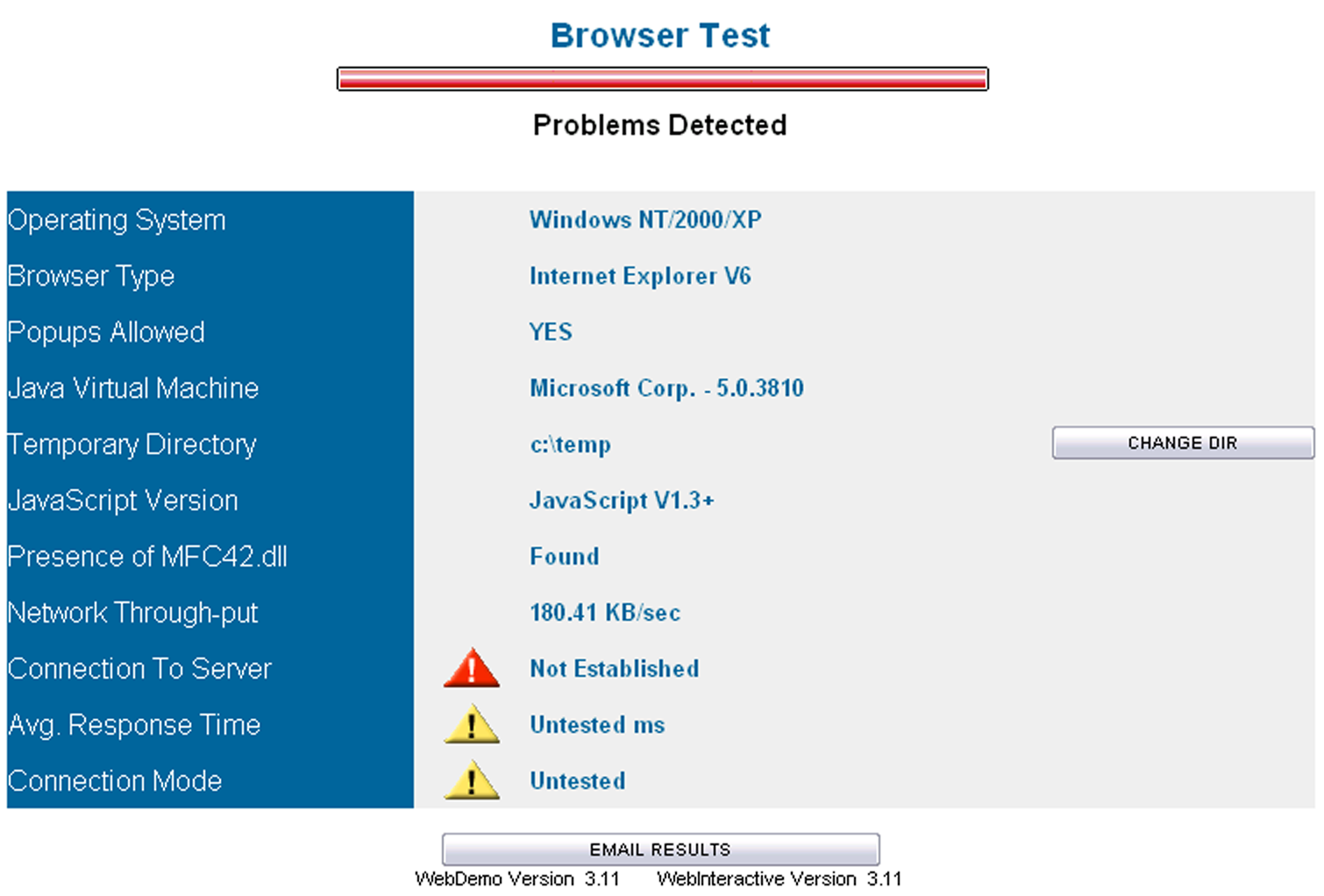Click the yellow warning icon beside Connection Mode
The height and width of the screenshot is (896, 1324).
pos(472,782)
